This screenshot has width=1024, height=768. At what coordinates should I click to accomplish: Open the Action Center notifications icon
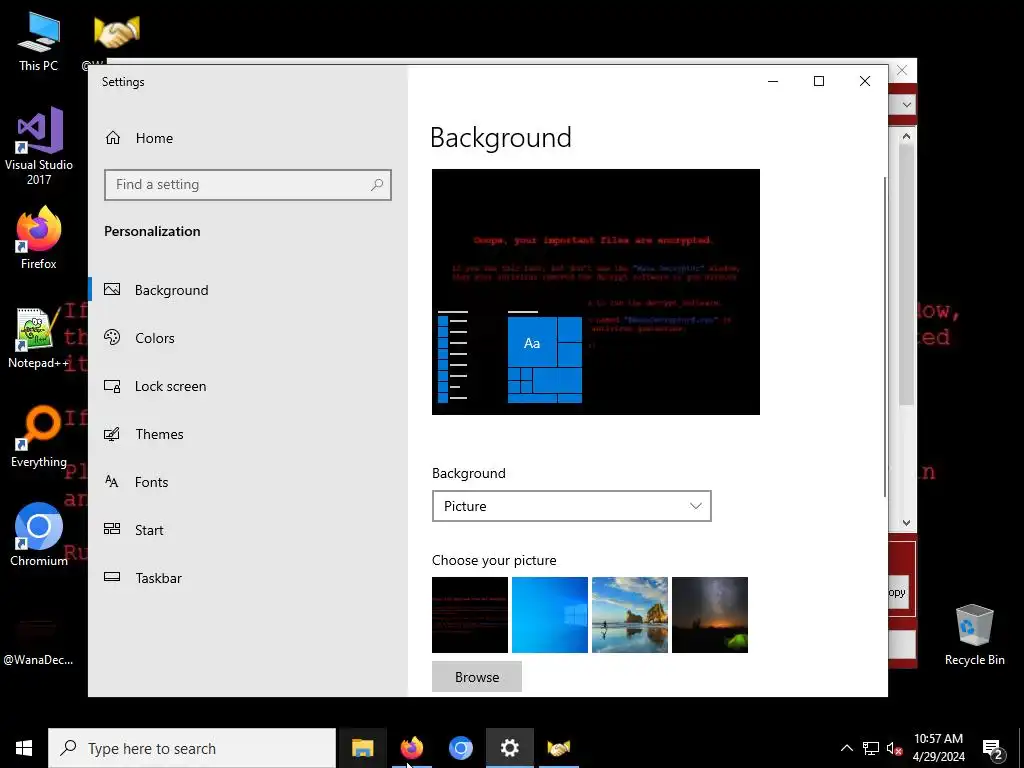pos(993,750)
